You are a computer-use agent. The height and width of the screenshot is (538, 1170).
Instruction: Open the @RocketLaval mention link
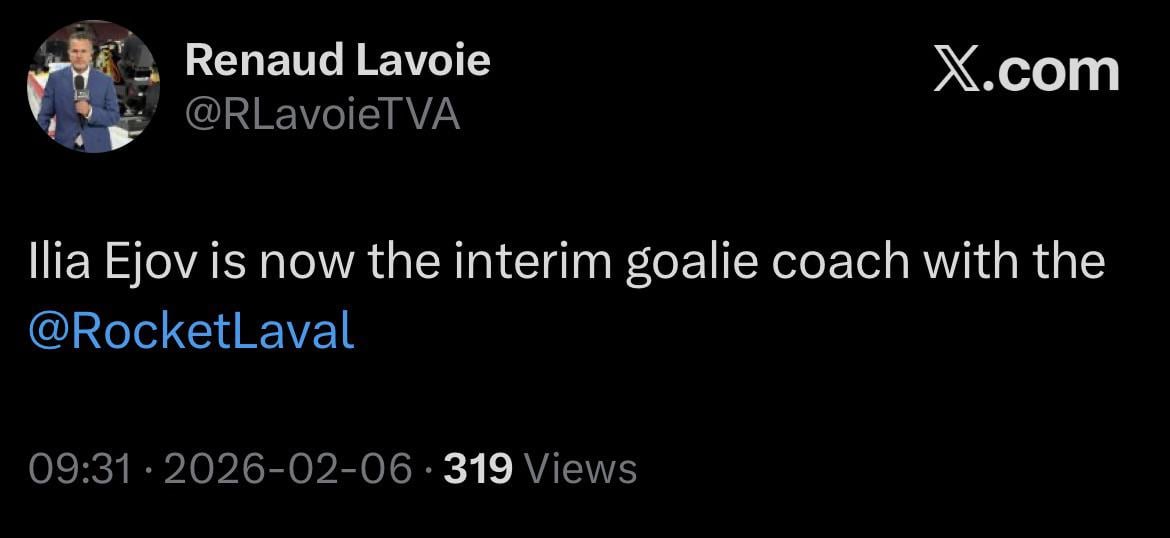click(192, 331)
